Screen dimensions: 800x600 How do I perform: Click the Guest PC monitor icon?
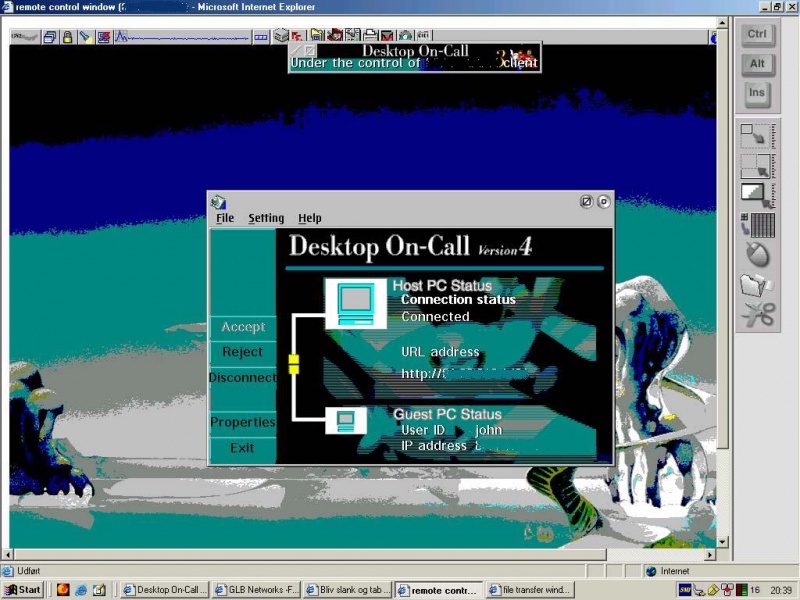[346, 420]
